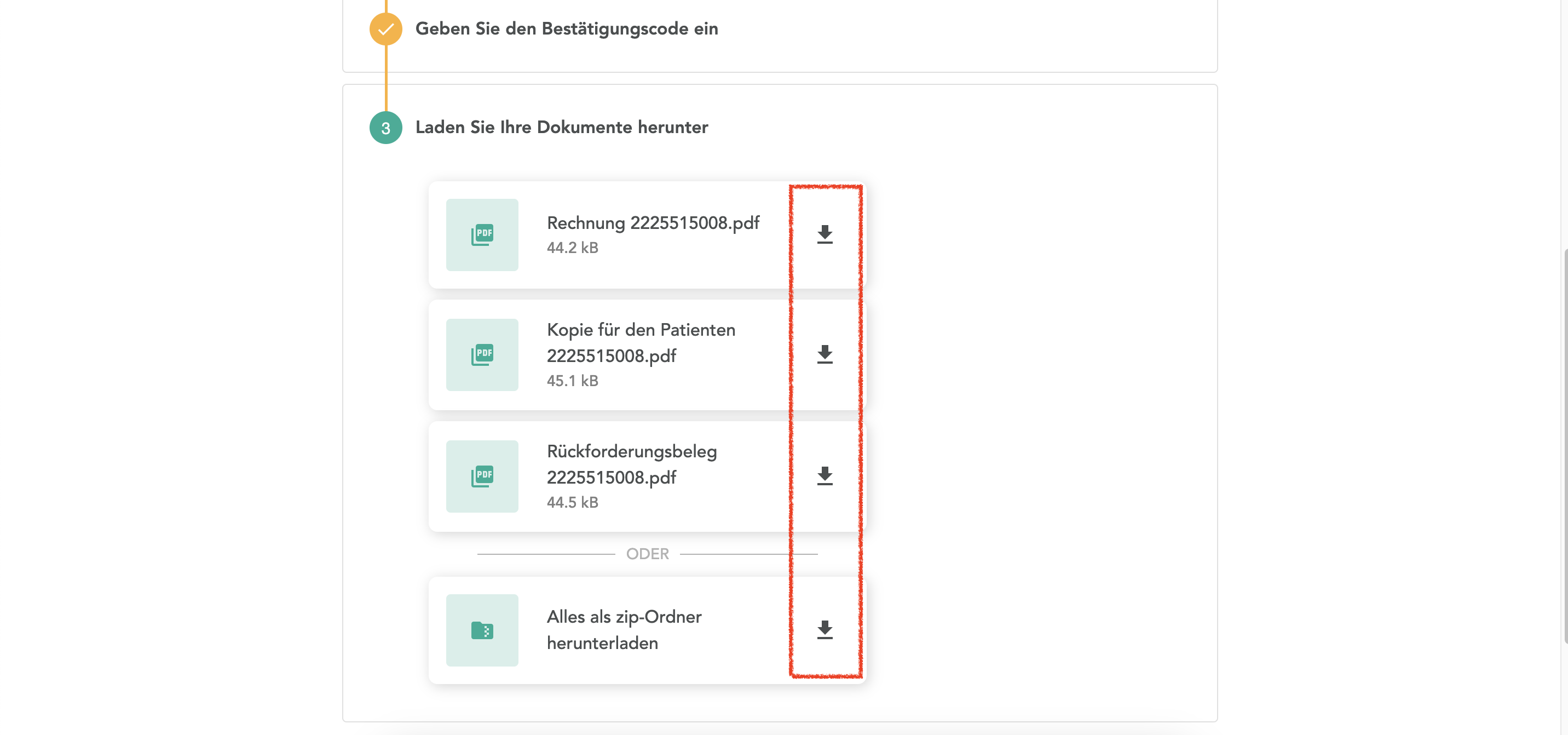Download Rückforderungsbeleg PDF via arrow icon
Screen dimensions: 1568x735
point(824,476)
